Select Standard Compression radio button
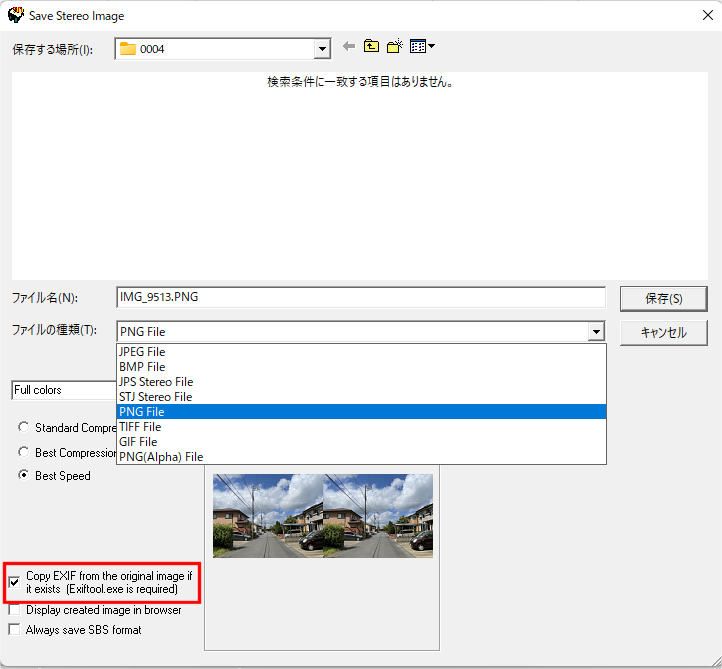This screenshot has height=669, width=722. click(23, 427)
